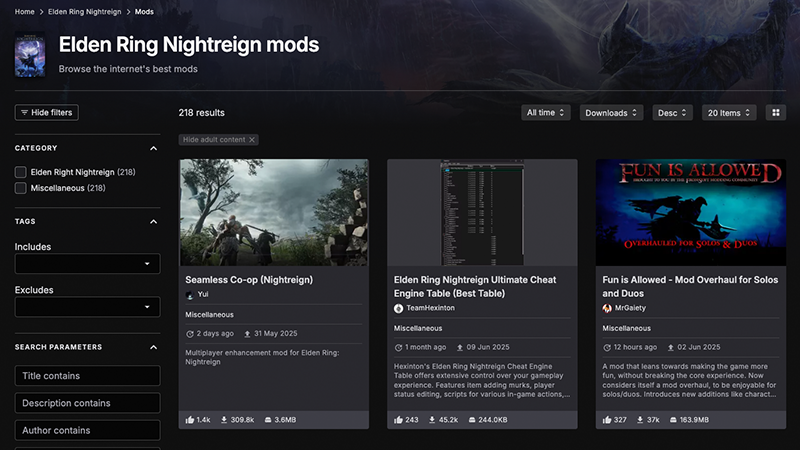Collapse the Search Parameters section

point(154,347)
